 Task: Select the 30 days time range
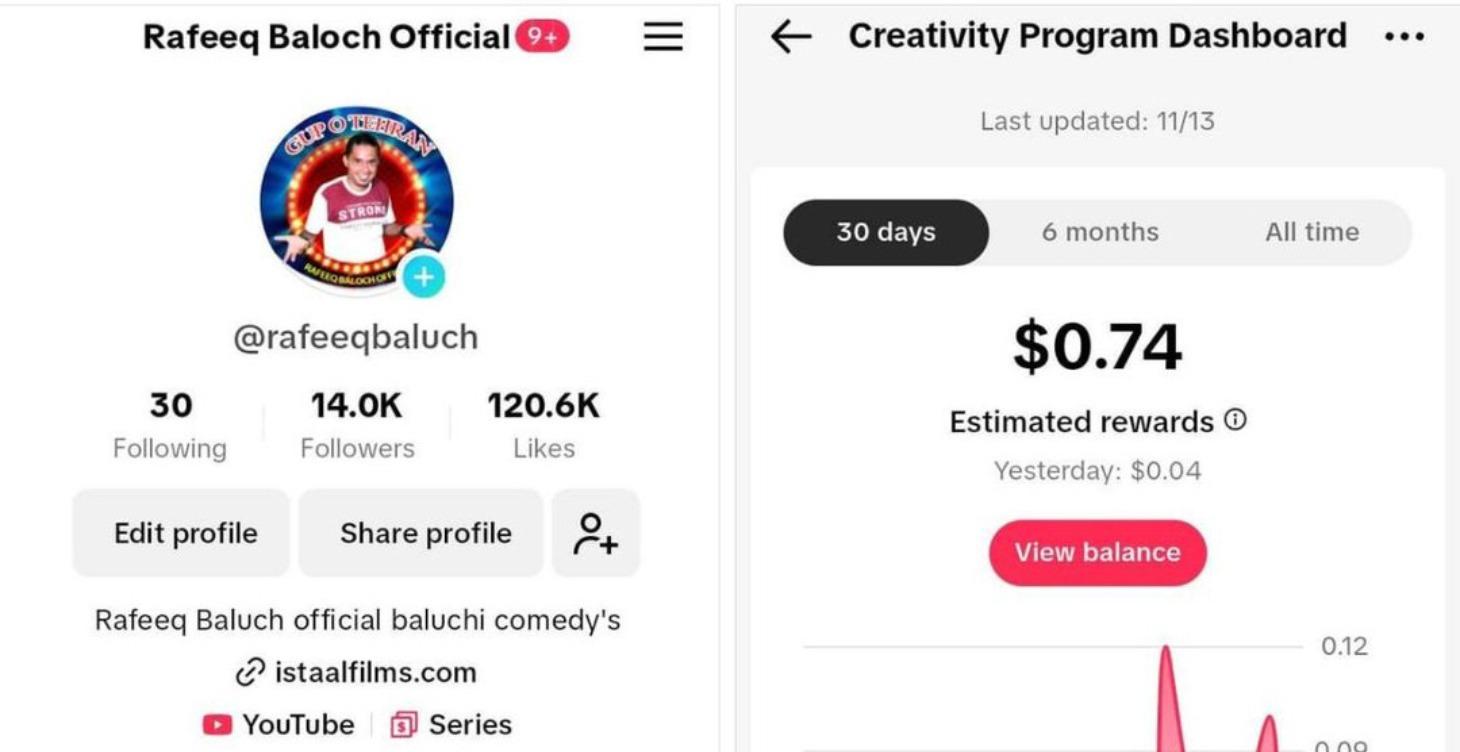[x=886, y=232]
